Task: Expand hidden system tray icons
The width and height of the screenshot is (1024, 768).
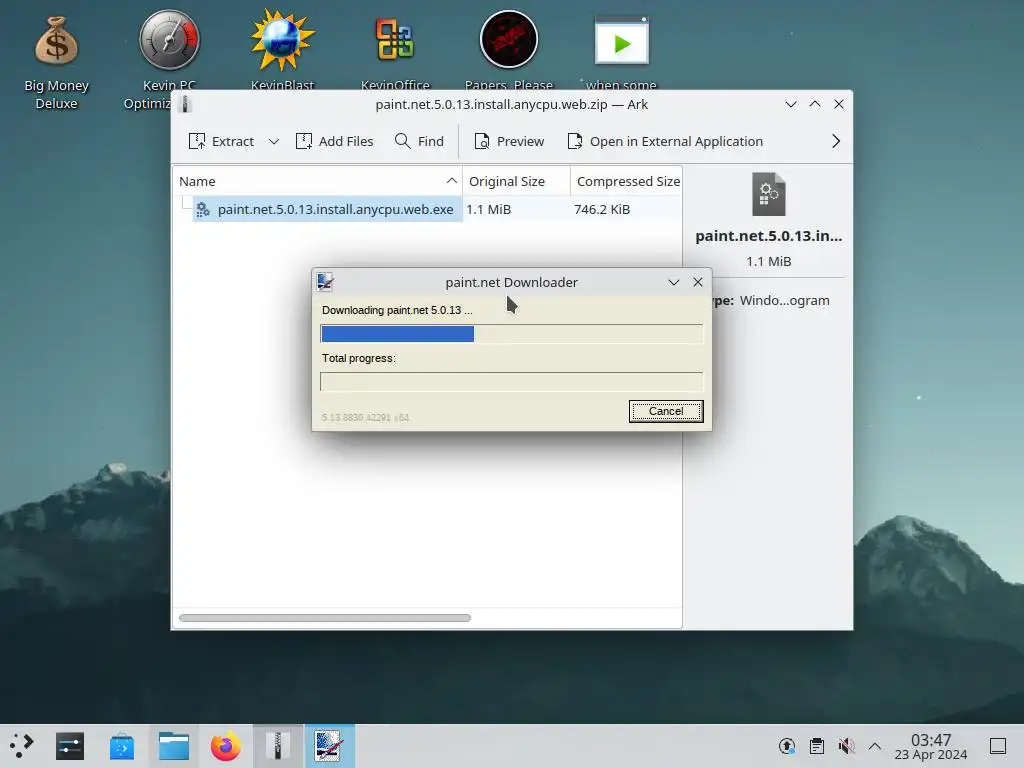Action: pyautogui.click(x=874, y=746)
